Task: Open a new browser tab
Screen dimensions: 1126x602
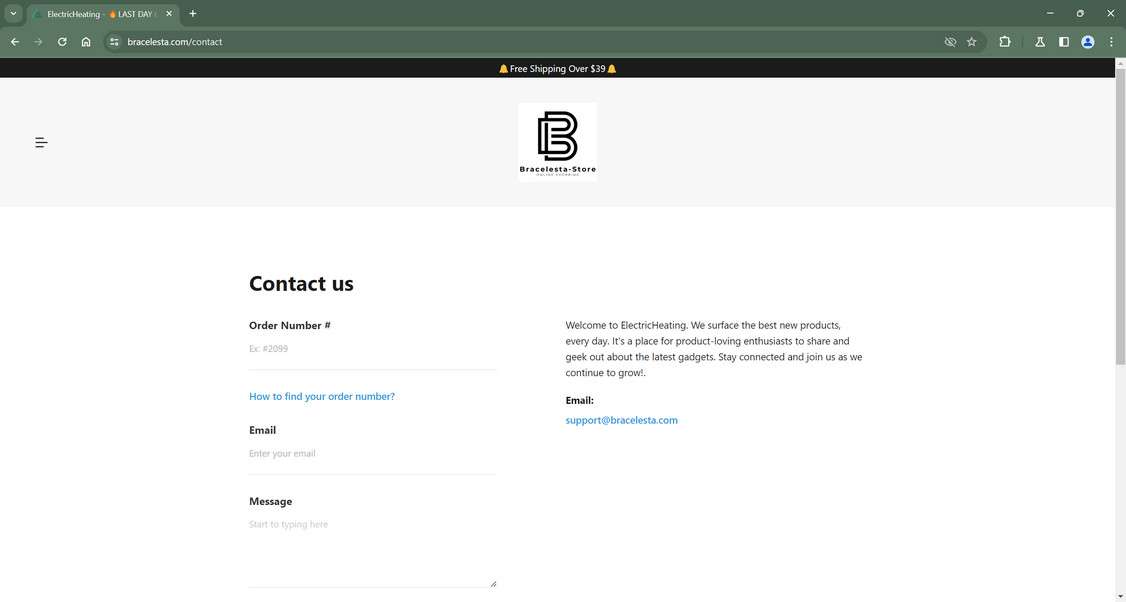Action: pyautogui.click(x=193, y=14)
